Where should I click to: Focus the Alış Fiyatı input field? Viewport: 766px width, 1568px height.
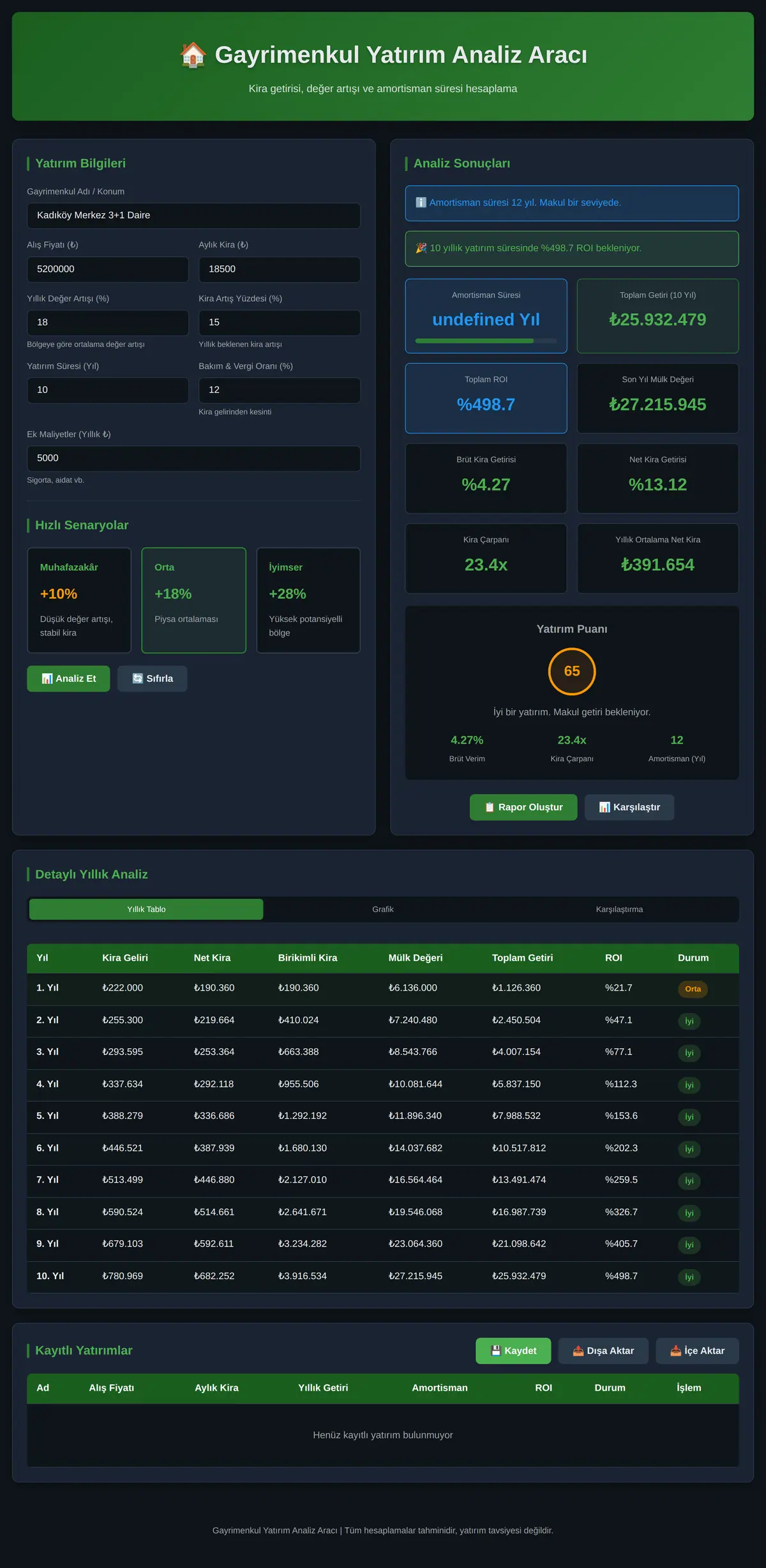[x=108, y=269]
